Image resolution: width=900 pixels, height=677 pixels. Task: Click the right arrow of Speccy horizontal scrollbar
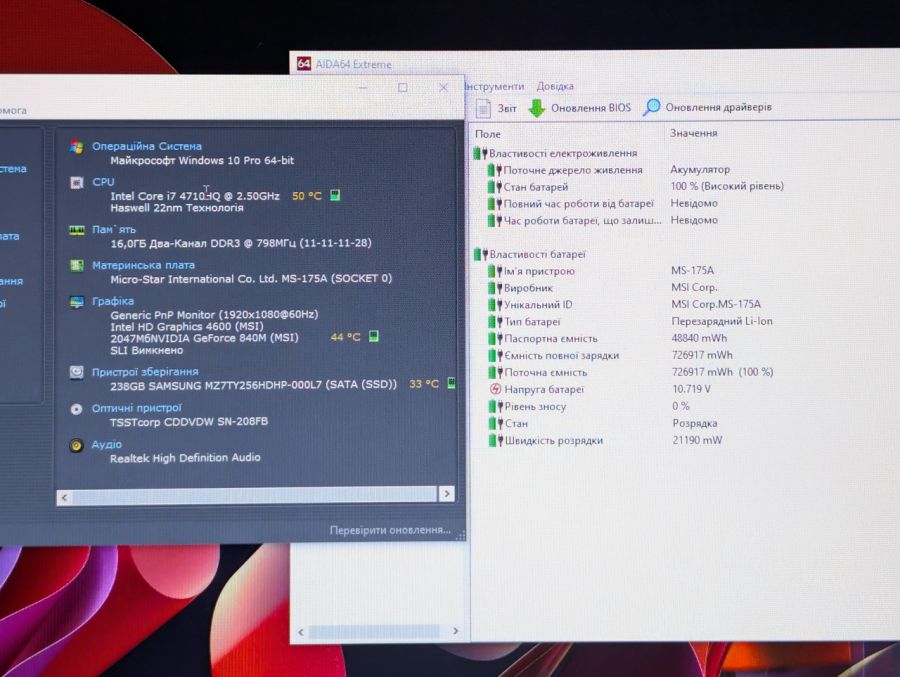tap(447, 494)
